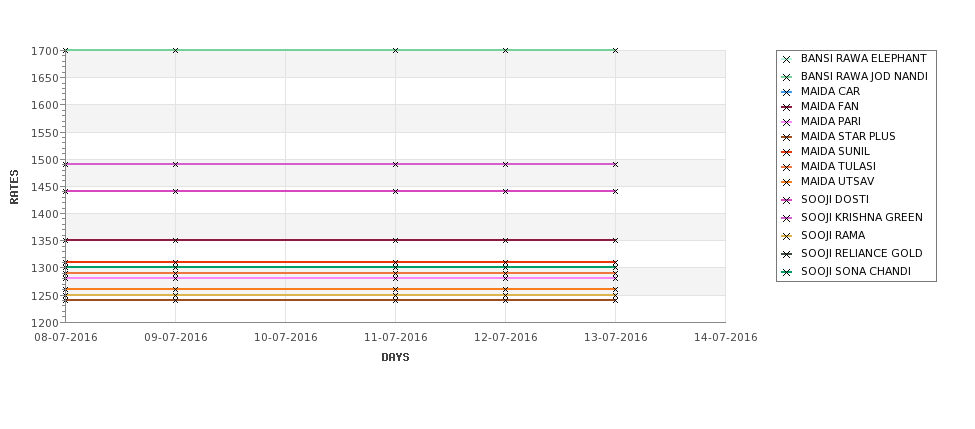
Task: Click the 1490 data point on 13-07-2016
Action: [x=615, y=164]
